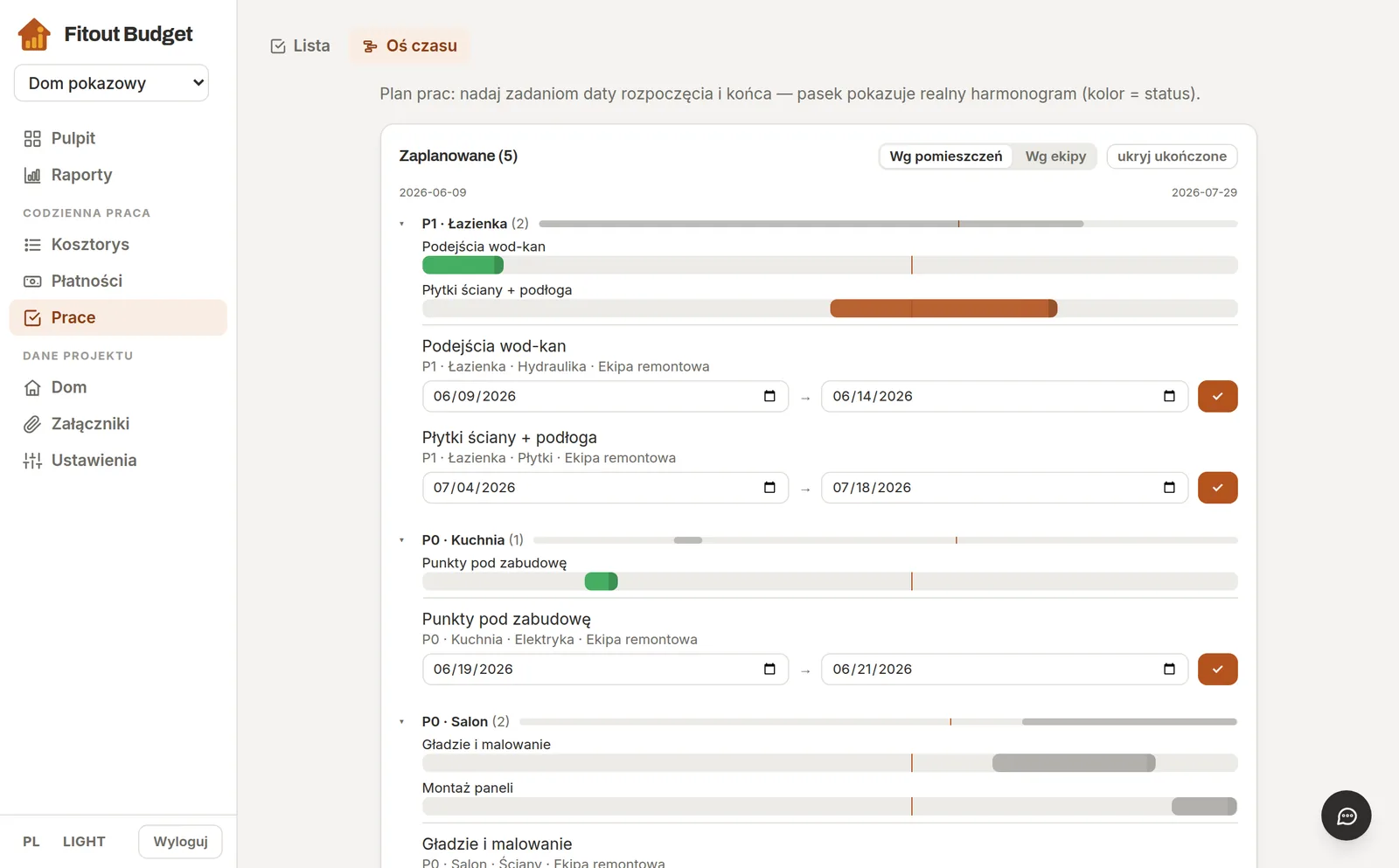This screenshot has height=868, width=1399.
Task: Open Raporty from sidebar
Action: pyautogui.click(x=118, y=175)
